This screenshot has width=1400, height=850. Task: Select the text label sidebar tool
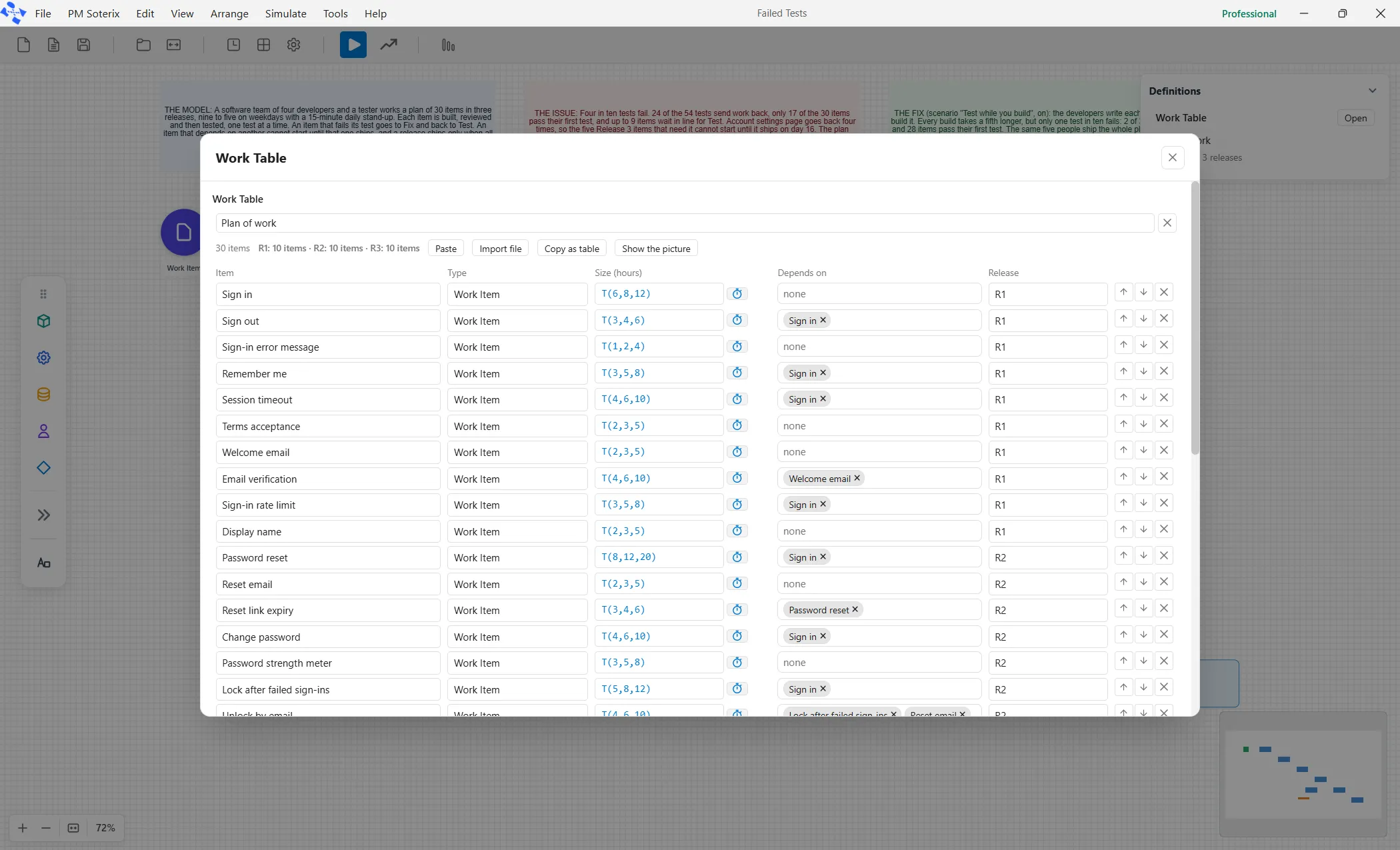coord(43,563)
